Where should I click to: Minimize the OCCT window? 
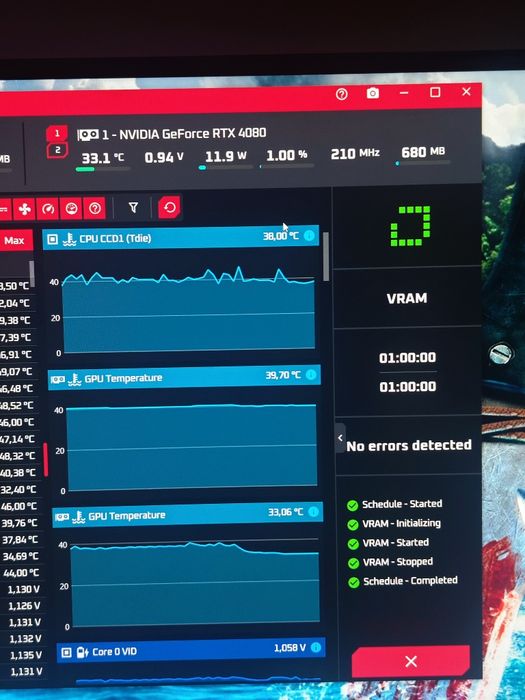[x=404, y=92]
